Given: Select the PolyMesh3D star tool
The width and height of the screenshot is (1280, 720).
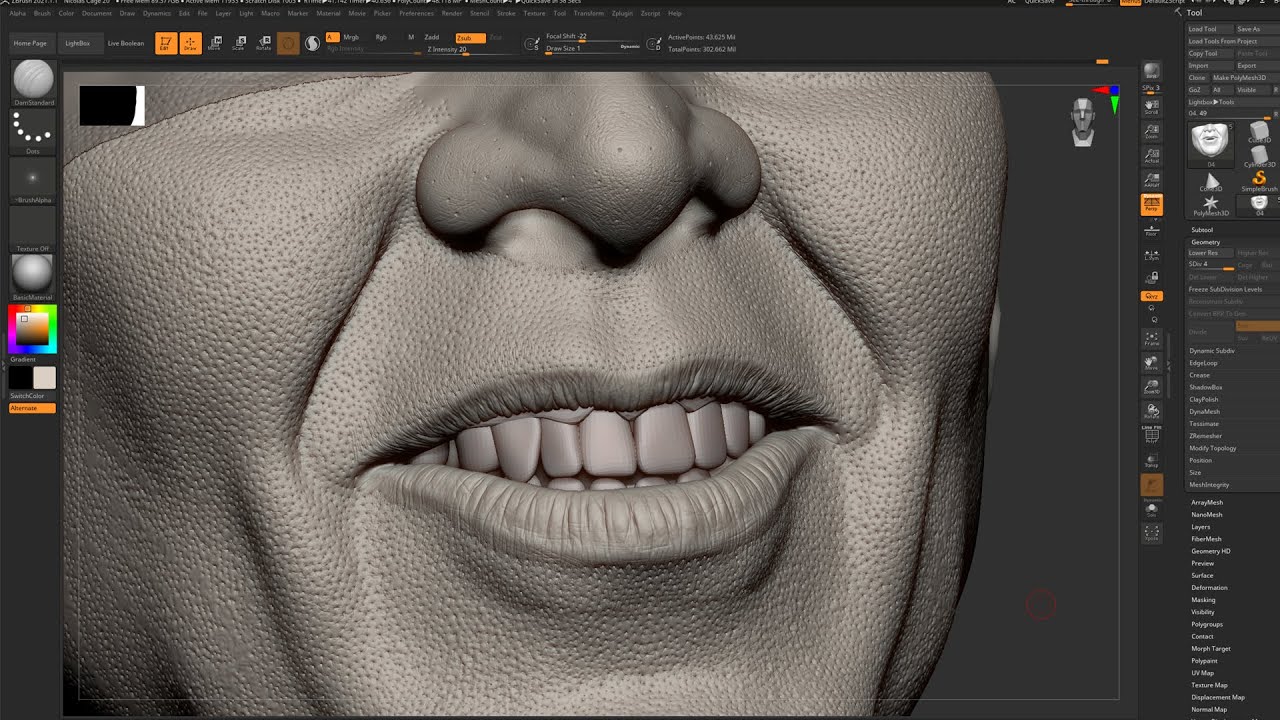Looking at the screenshot, I should coord(1211,205).
